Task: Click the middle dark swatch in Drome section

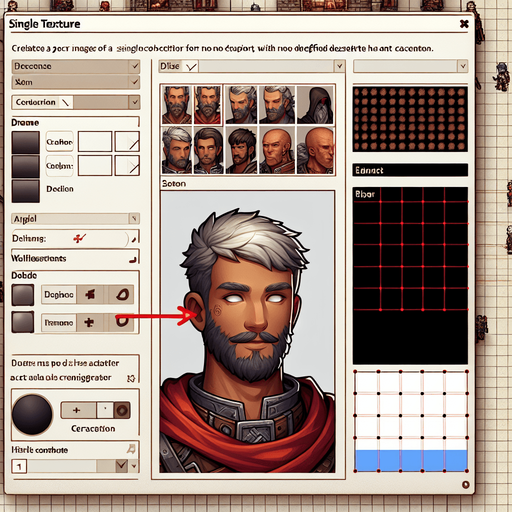Action: 26,166
